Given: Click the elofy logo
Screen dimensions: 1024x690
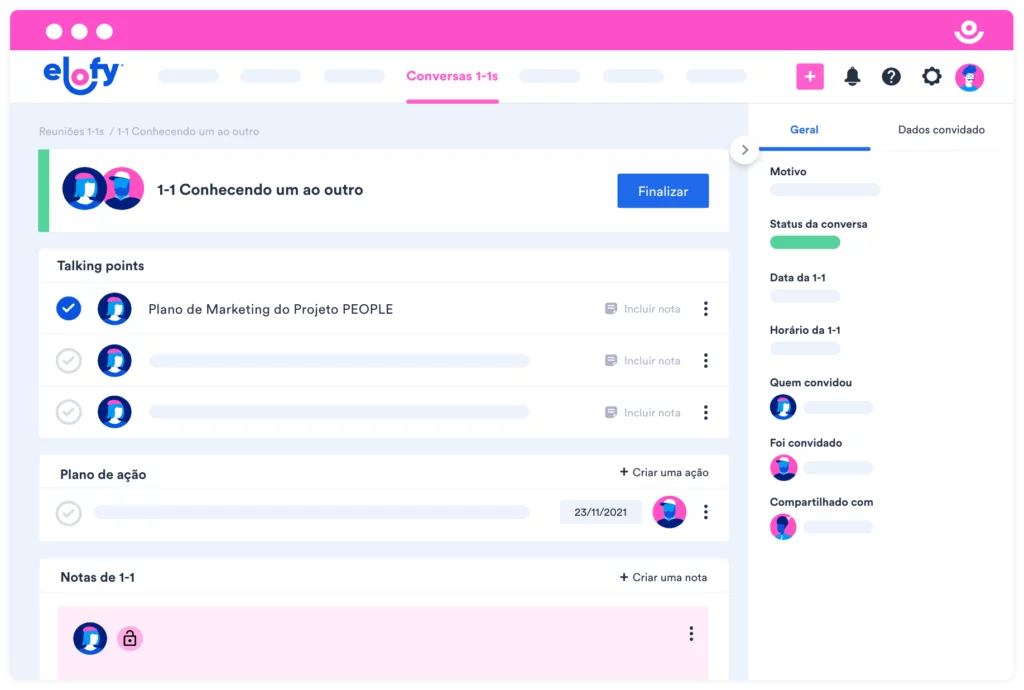Looking at the screenshot, I should click(x=80, y=76).
